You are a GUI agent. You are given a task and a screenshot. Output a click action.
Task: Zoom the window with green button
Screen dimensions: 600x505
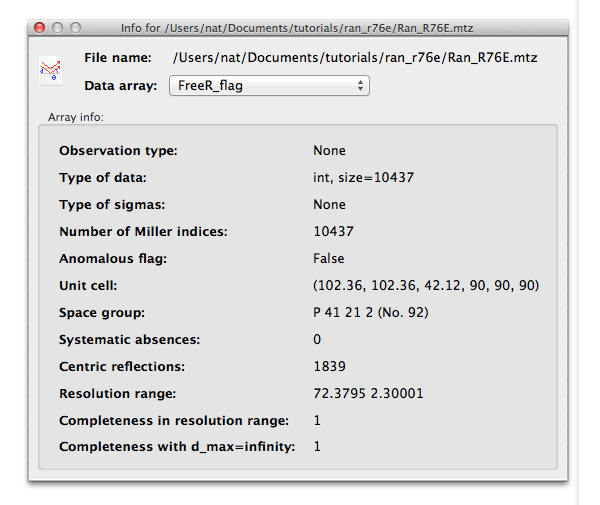(x=77, y=28)
